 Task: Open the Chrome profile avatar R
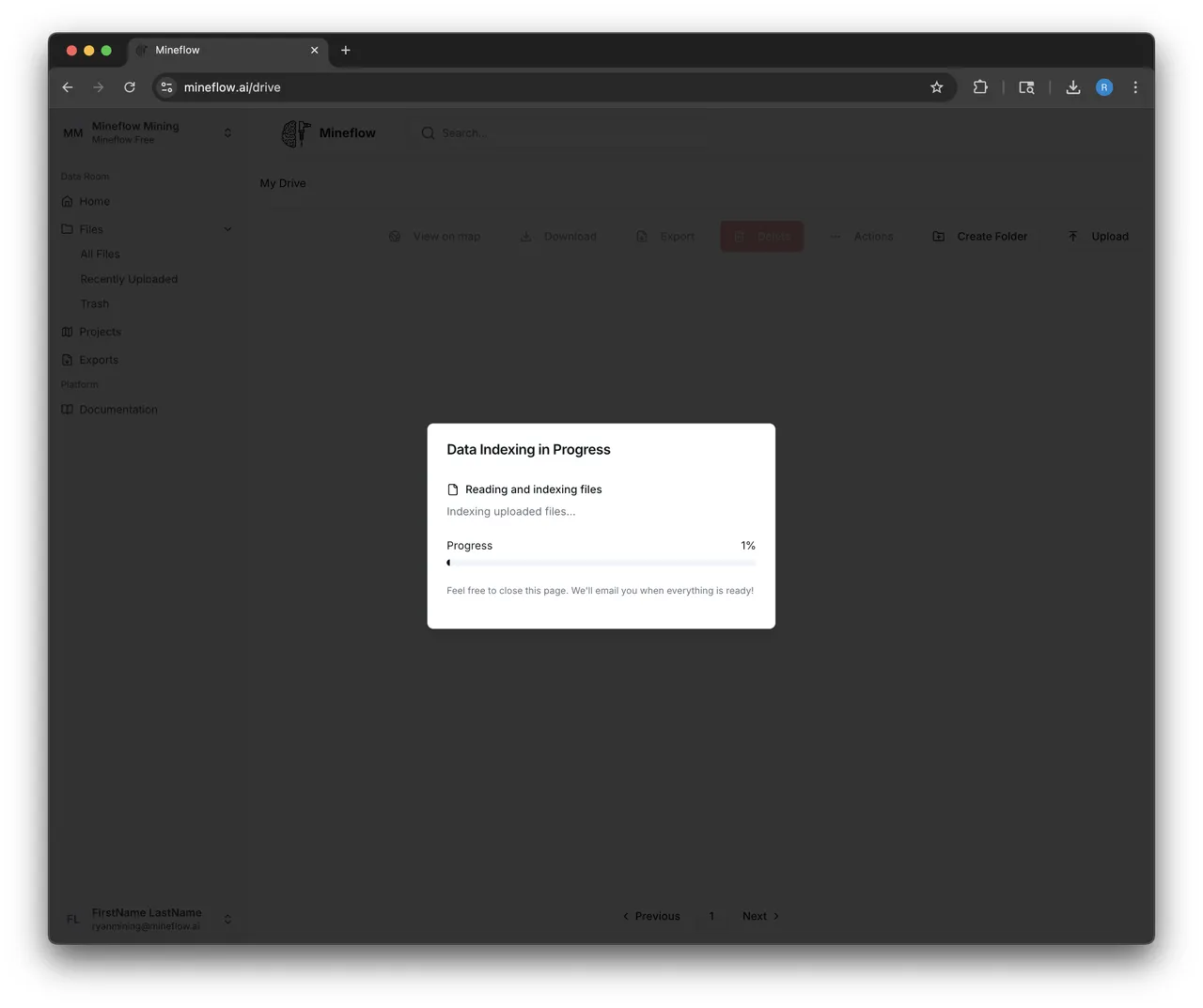click(1104, 87)
